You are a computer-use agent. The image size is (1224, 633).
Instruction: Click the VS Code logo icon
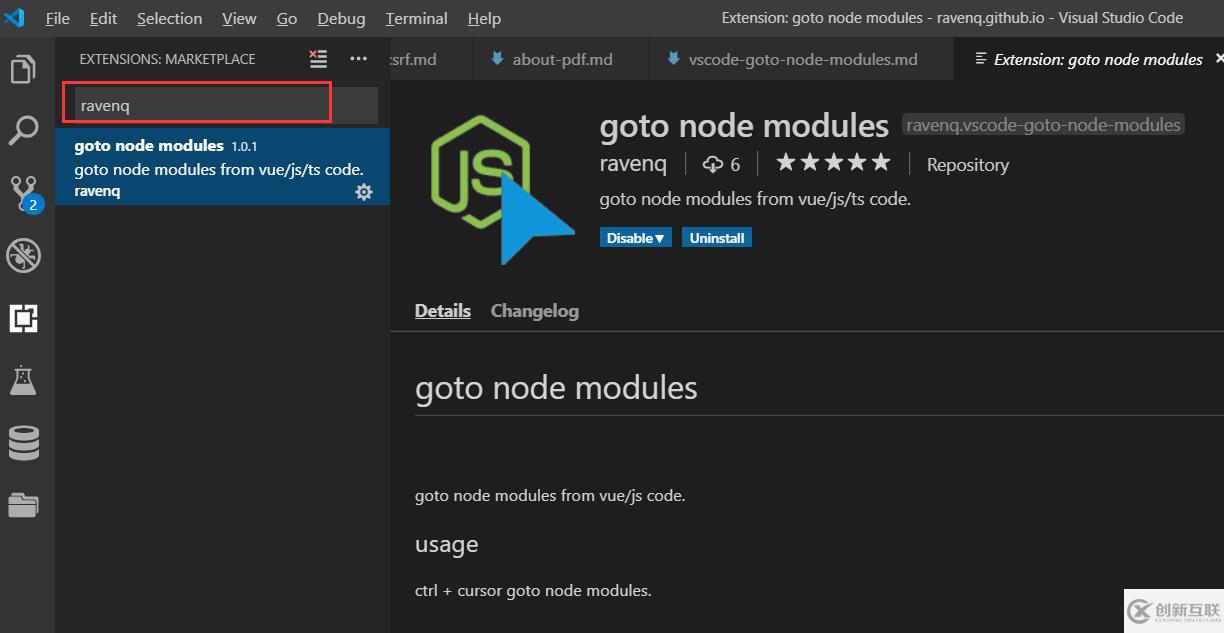click(14, 18)
